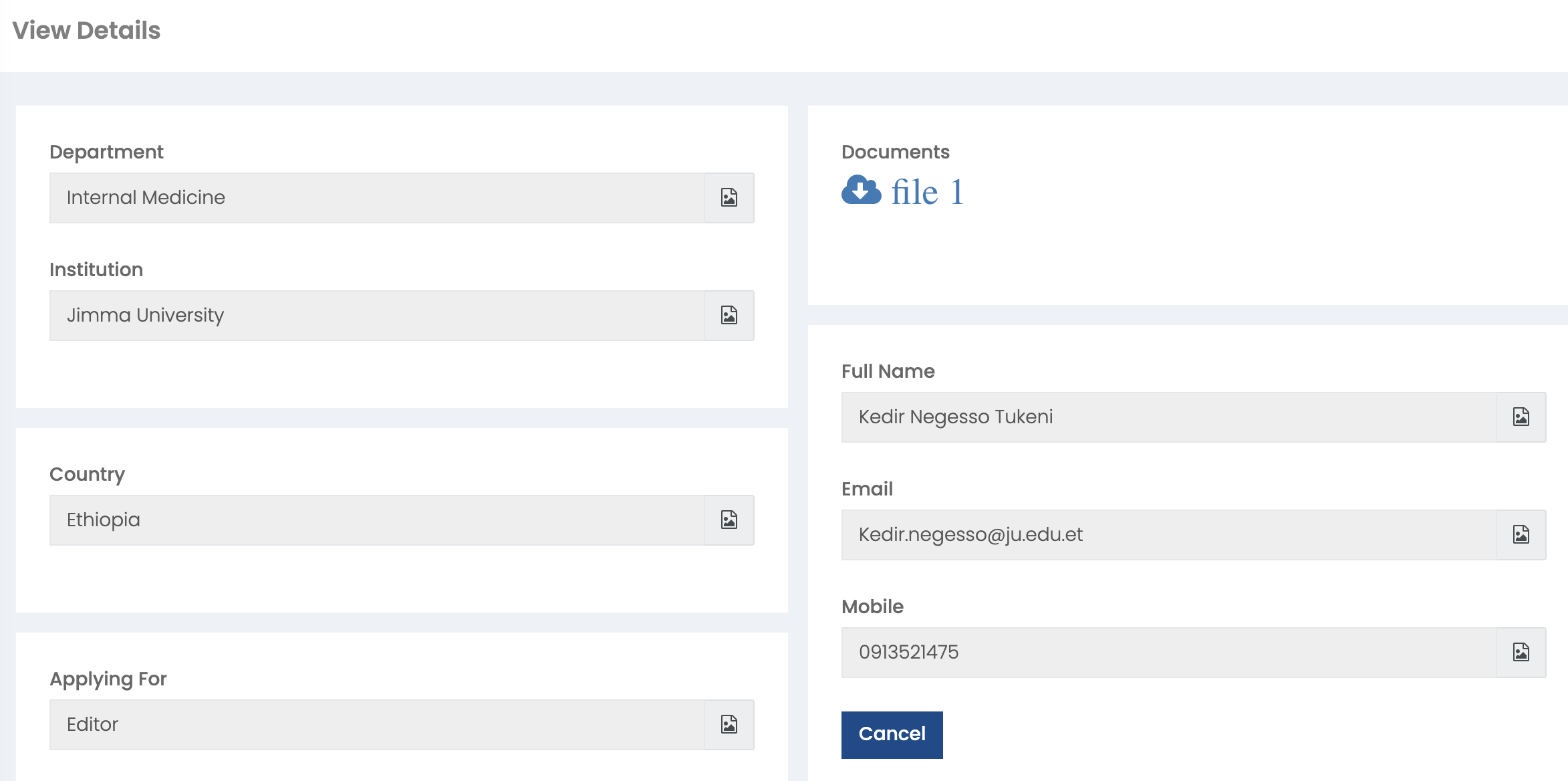
Task: Click the Jimma University institution field
Action: 376,316
